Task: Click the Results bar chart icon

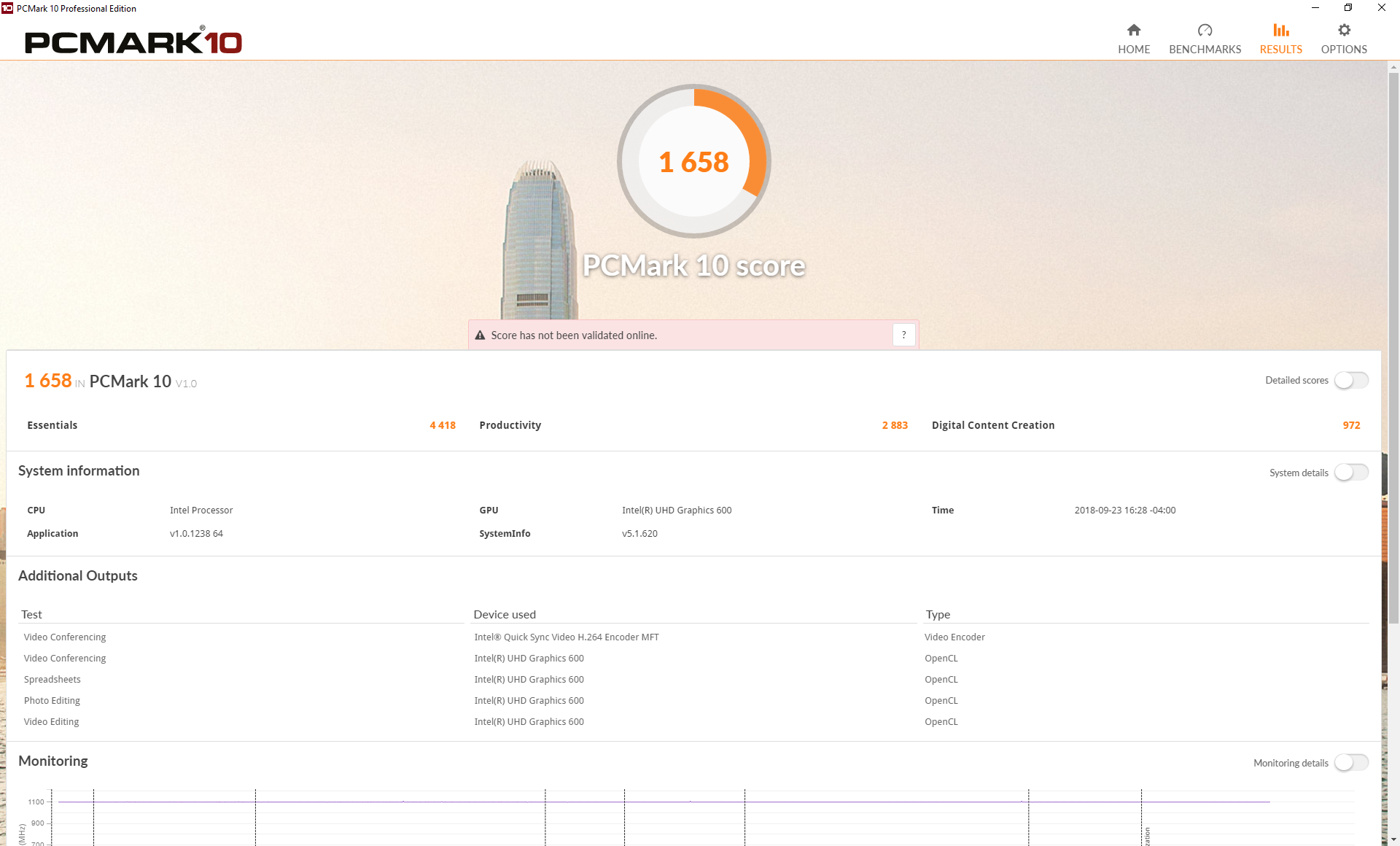Action: [x=1280, y=30]
